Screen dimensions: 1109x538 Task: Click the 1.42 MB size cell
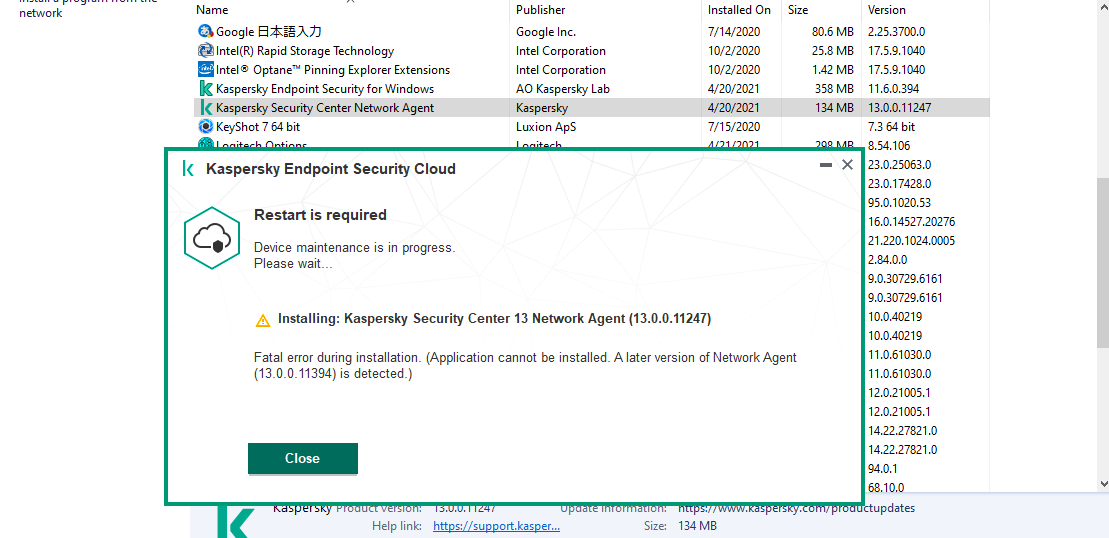pos(833,69)
